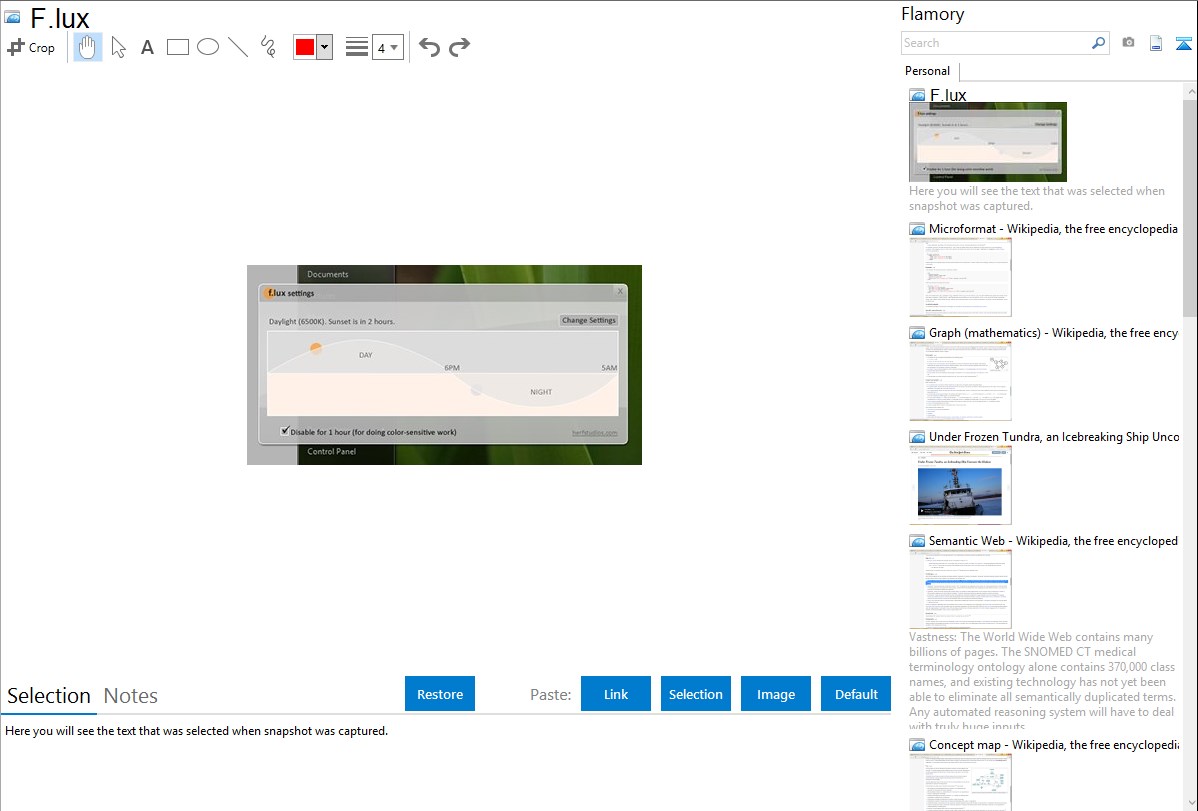Click the F.lux snapshot icon beside main title

click(x=12, y=17)
